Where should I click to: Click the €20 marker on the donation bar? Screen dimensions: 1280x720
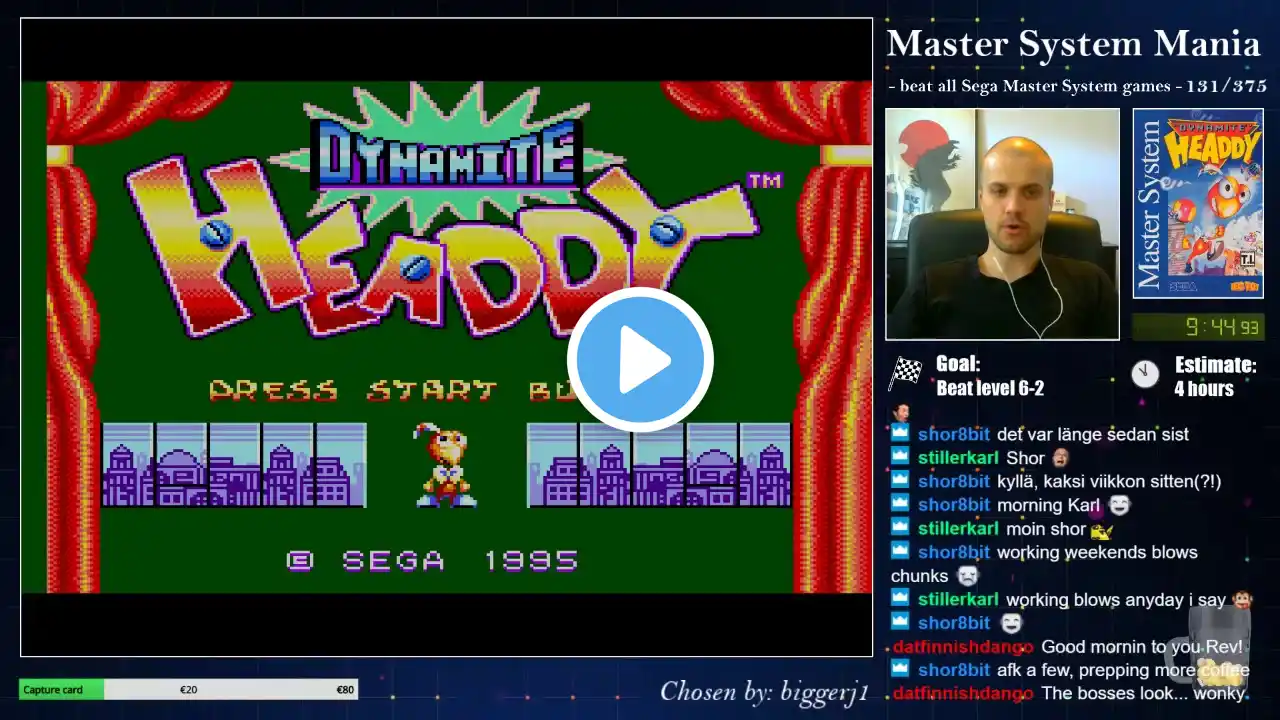tap(188, 689)
